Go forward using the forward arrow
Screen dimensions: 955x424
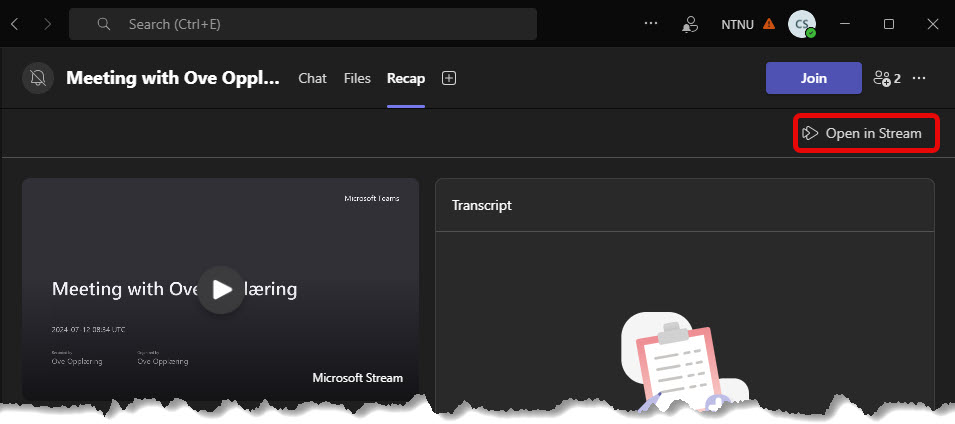point(48,24)
